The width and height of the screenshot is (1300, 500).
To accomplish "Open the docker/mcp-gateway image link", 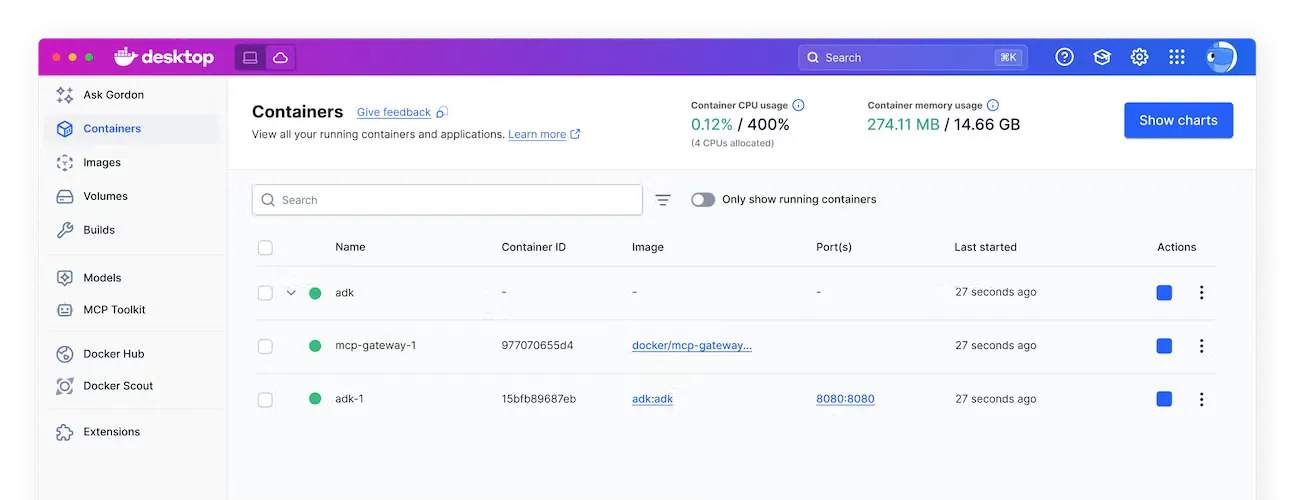I will coord(692,346).
